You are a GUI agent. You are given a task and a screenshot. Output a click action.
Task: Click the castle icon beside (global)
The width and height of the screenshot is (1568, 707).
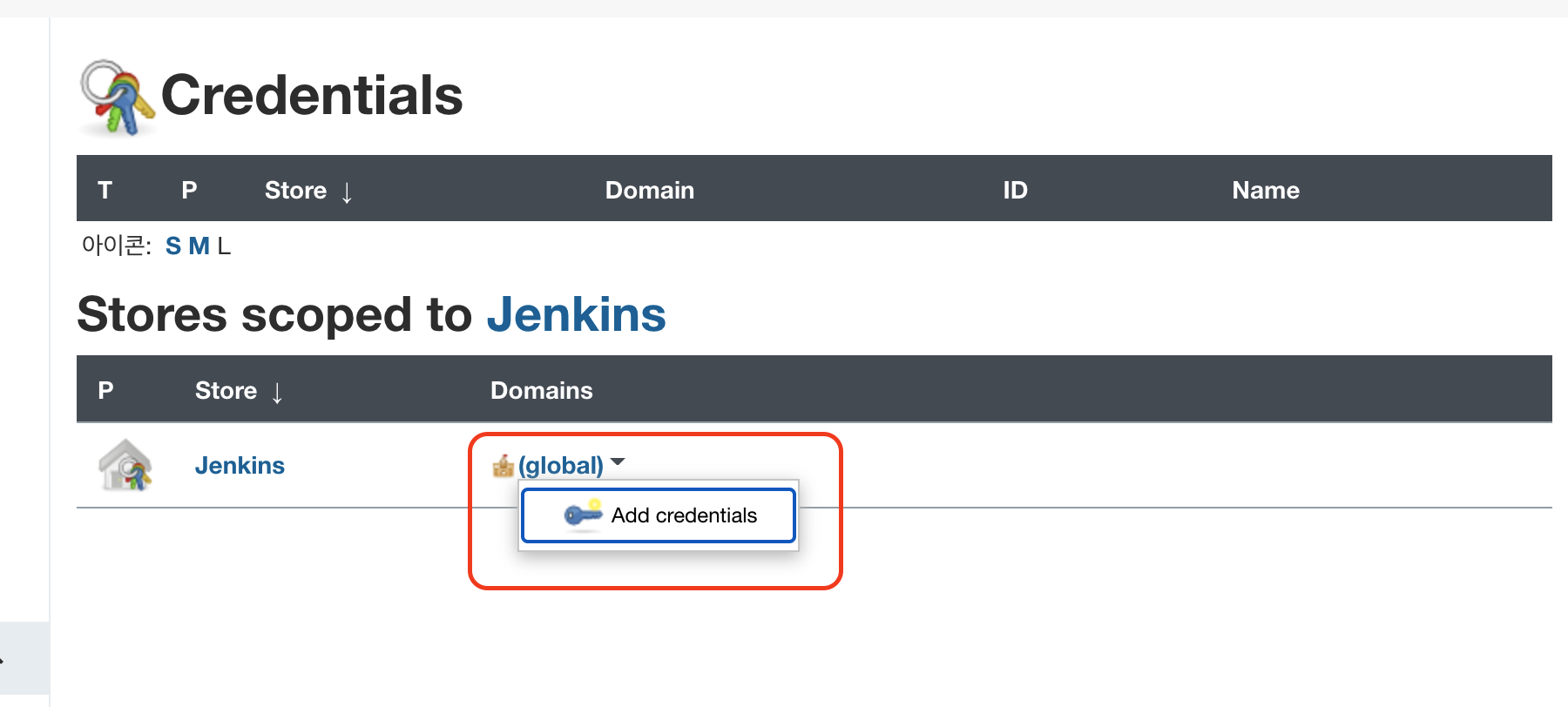click(x=503, y=466)
